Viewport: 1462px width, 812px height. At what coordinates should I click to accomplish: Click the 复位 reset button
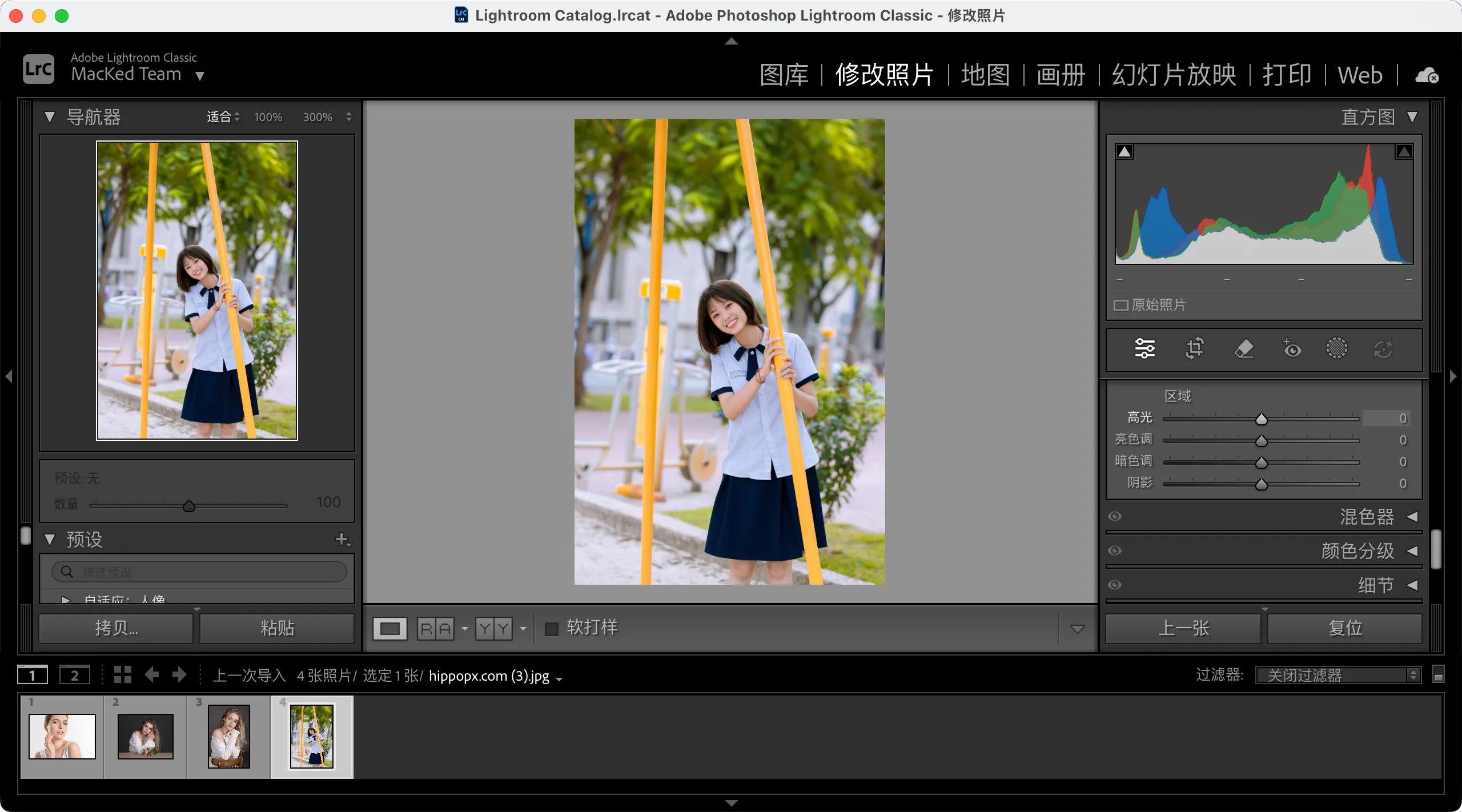[1345, 628]
